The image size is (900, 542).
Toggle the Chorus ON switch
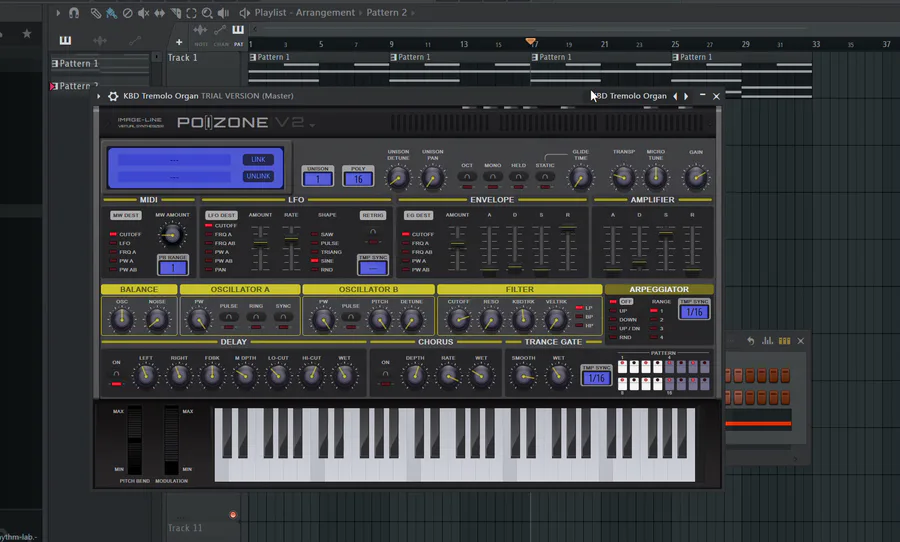pyautogui.click(x=385, y=374)
